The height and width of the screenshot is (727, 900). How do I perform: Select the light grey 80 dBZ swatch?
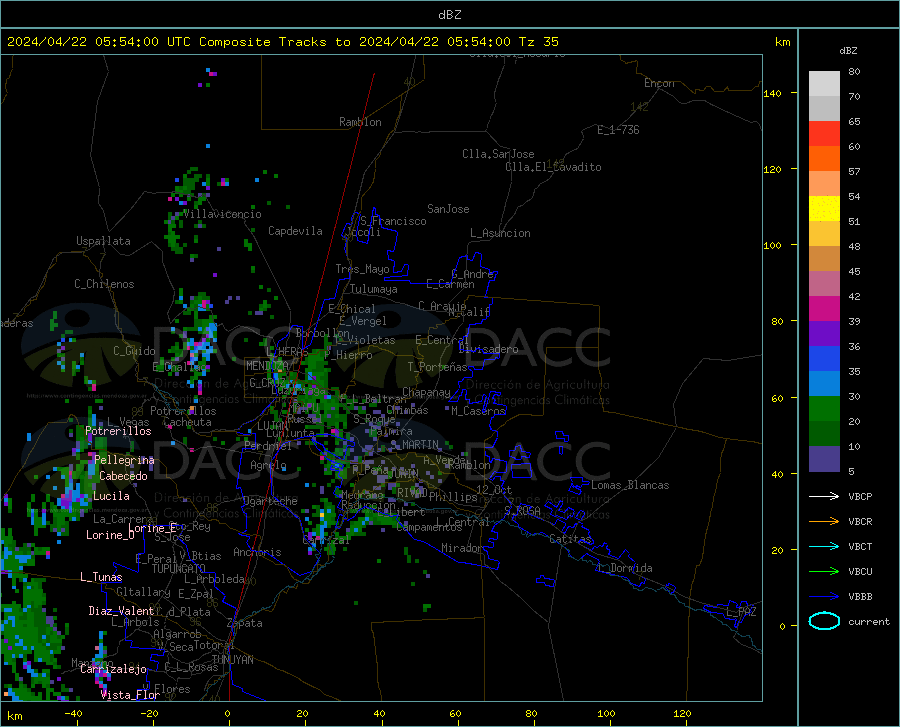tap(824, 84)
